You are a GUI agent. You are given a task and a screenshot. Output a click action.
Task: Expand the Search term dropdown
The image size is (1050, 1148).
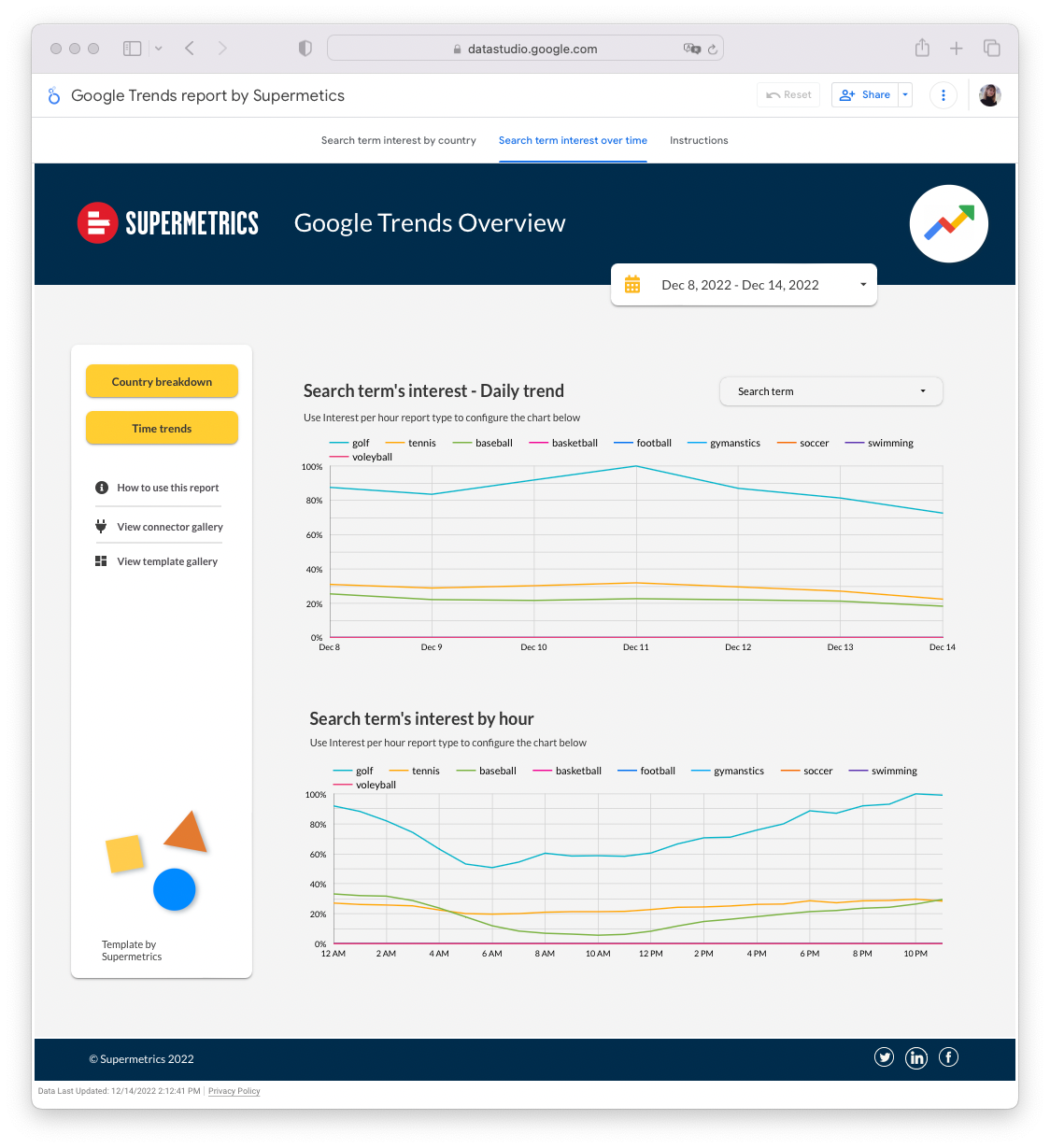tap(830, 391)
